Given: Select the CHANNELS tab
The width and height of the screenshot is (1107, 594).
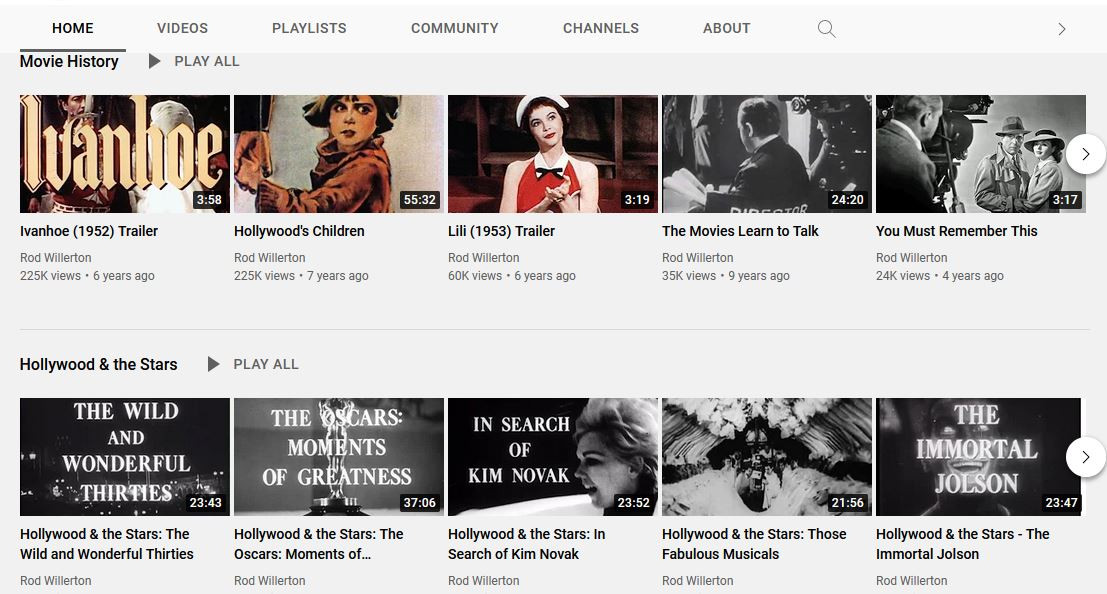Looking at the screenshot, I should tap(601, 28).
